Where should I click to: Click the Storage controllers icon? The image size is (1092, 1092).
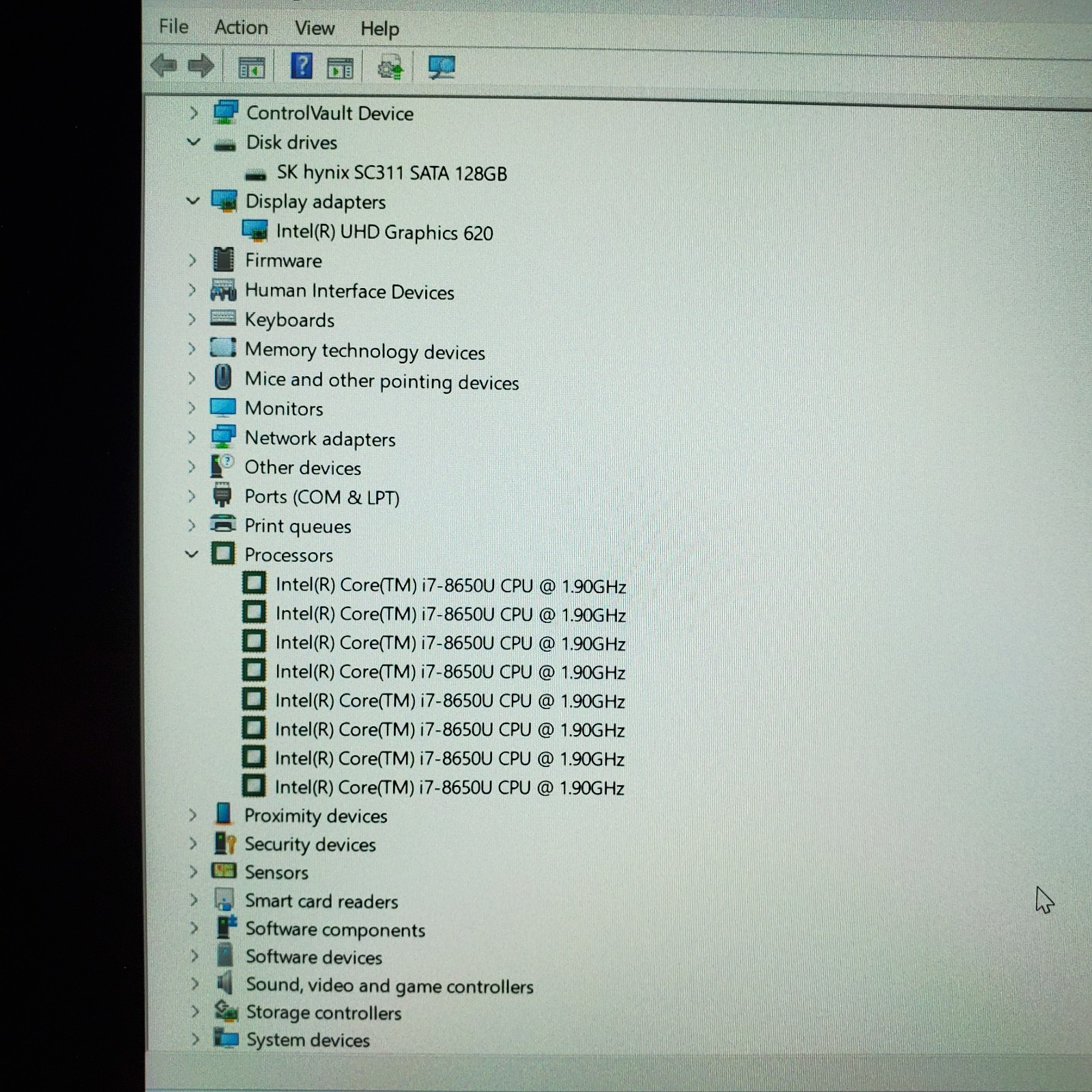[x=226, y=1011]
